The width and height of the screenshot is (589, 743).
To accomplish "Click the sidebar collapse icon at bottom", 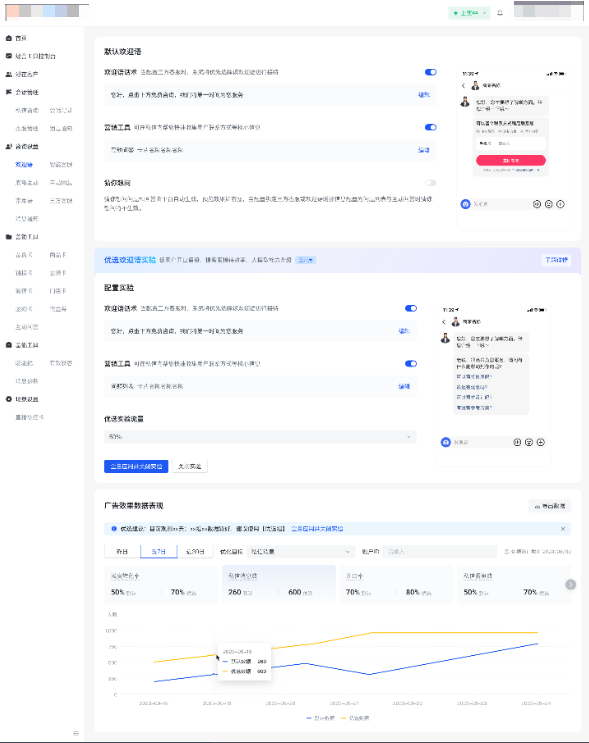I will pos(76,733).
